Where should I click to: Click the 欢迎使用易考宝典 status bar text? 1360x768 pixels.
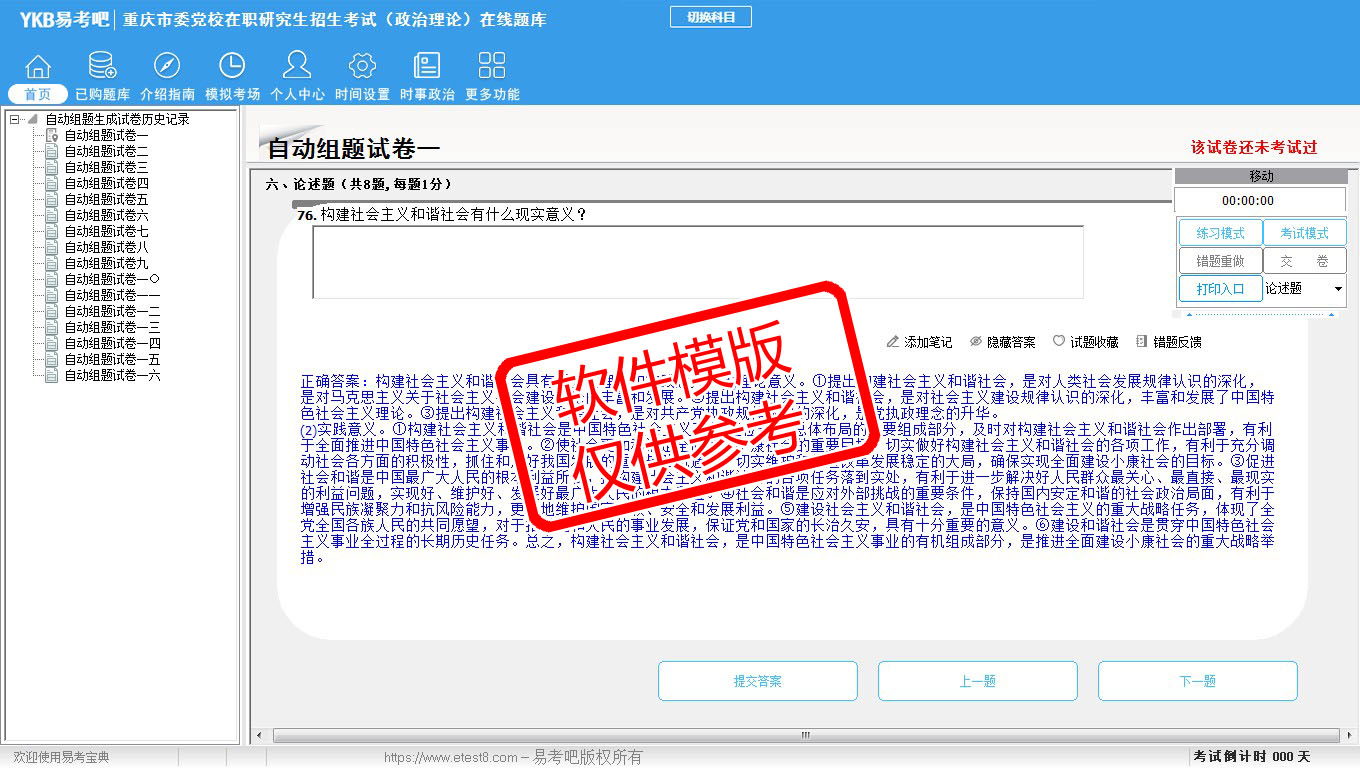click(61, 757)
